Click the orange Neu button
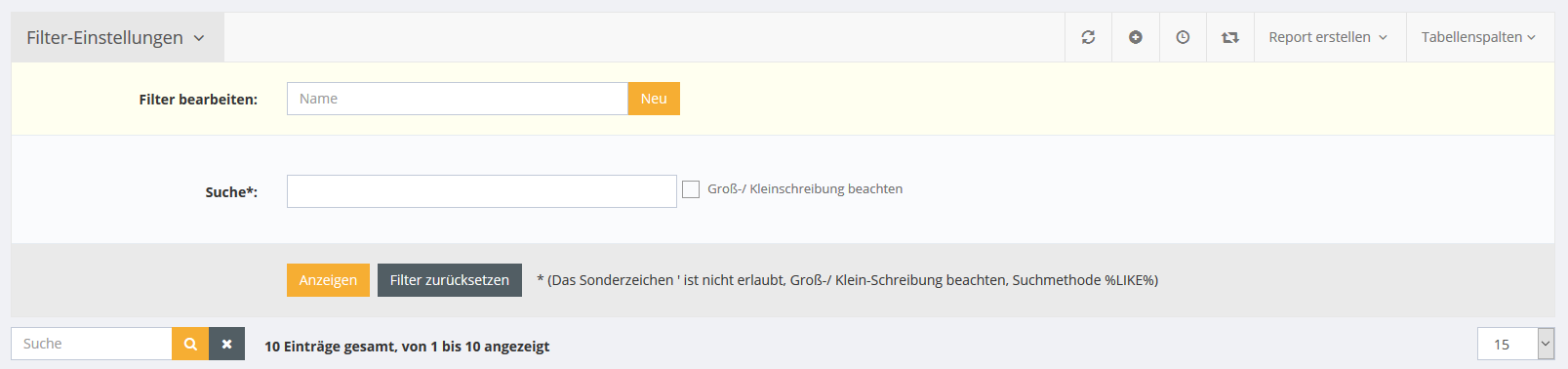Viewport: 1568px width, 369px height. [x=654, y=99]
